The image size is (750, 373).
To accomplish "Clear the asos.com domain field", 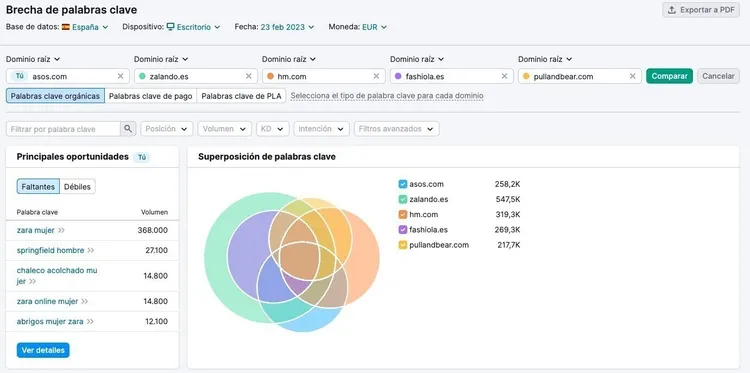I will (121, 76).
